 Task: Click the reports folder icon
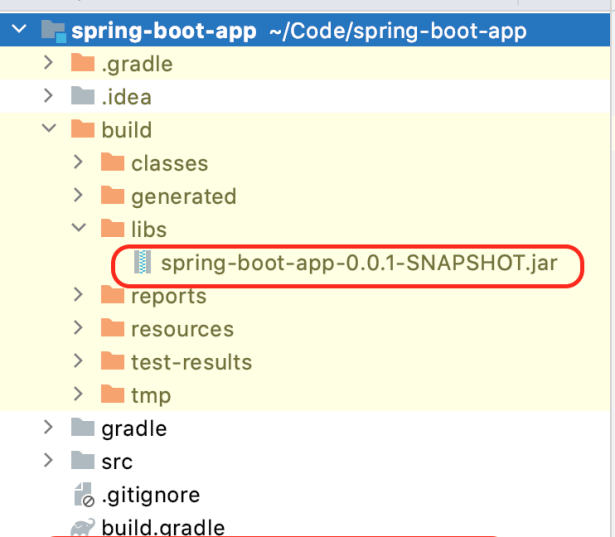(x=113, y=295)
